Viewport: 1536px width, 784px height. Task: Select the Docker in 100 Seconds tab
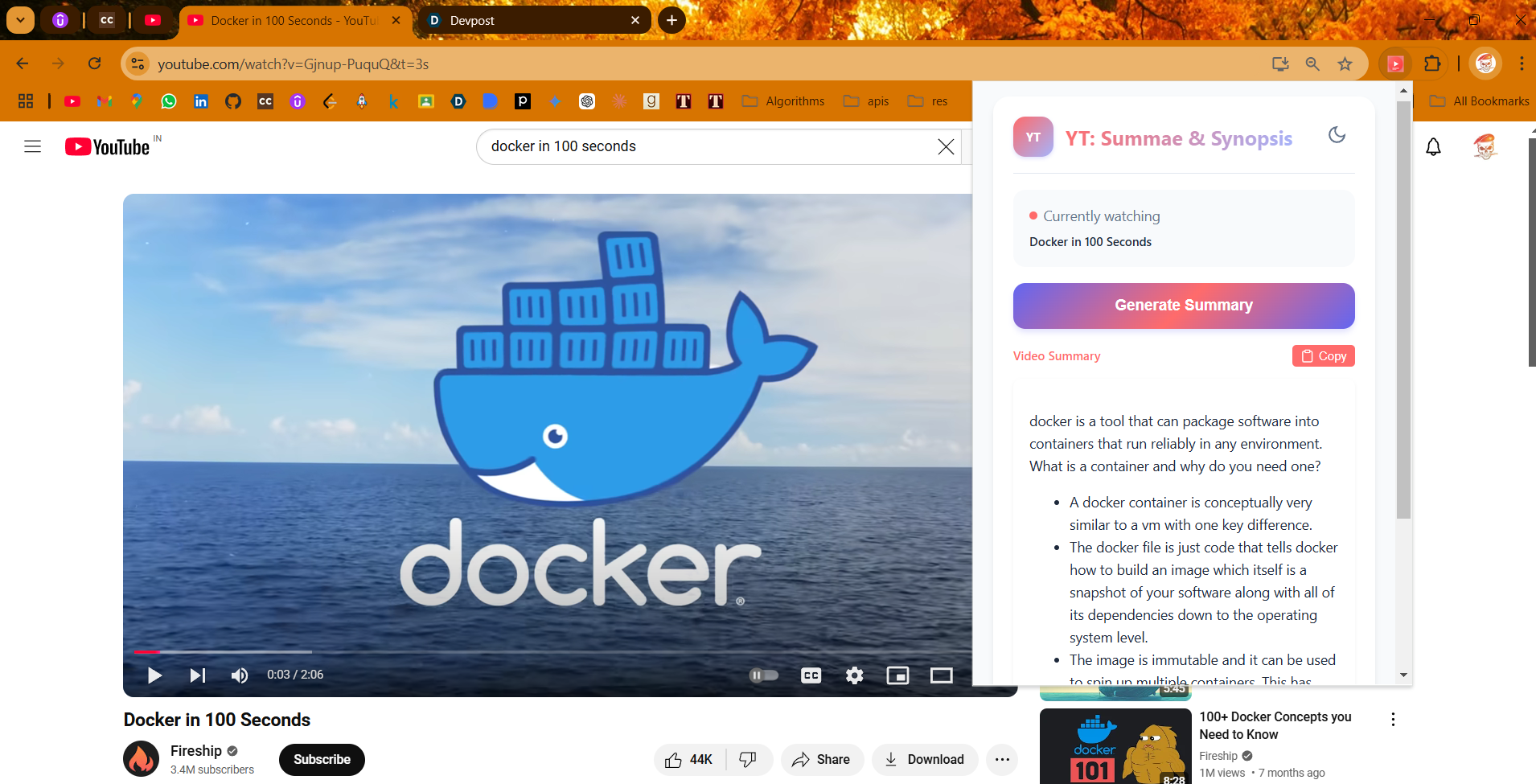pos(294,20)
